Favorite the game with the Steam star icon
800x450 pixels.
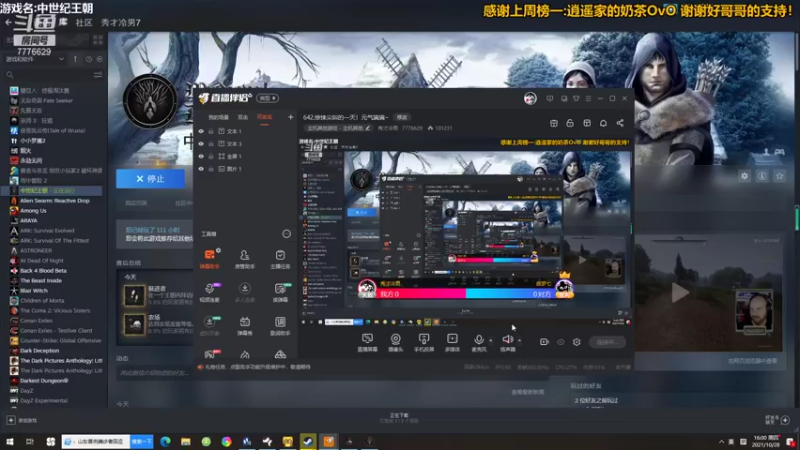point(779,176)
